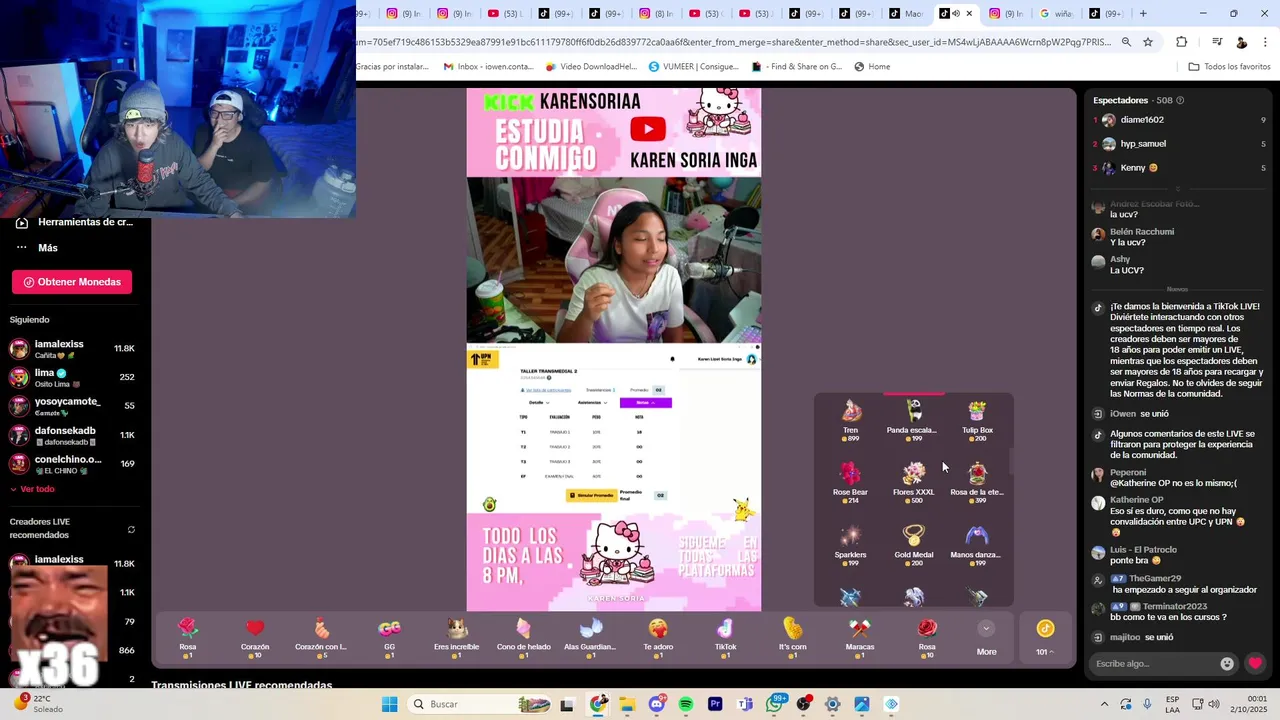Click the zoom magnifier in address bar
The image size is (1280, 720).
click(x=1126, y=42)
